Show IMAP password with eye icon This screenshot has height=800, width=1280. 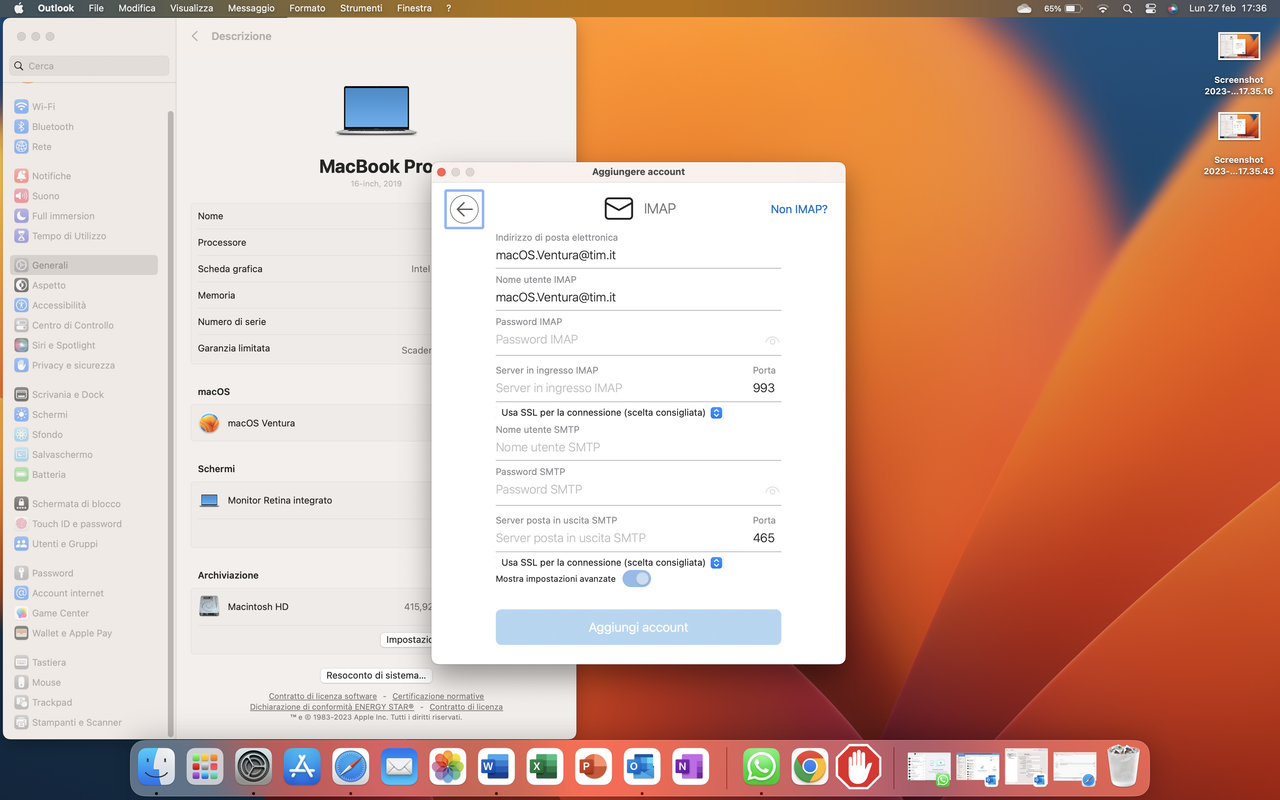772,341
